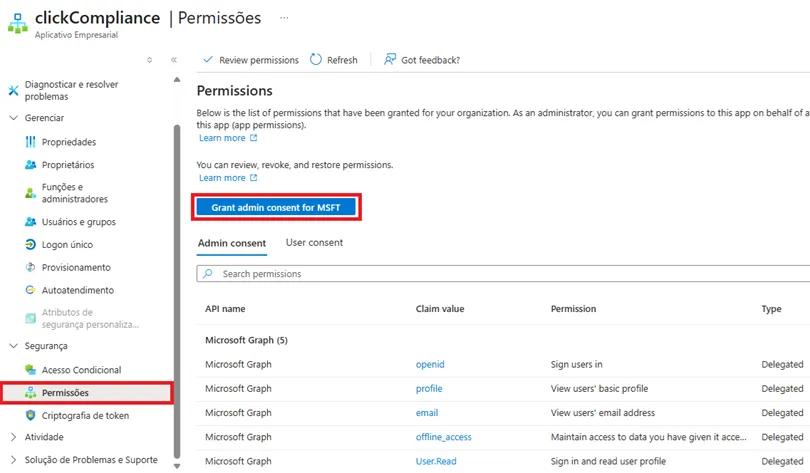The width and height of the screenshot is (810, 473).
Task: Click the Propriedades bars icon
Action: coord(30,141)
